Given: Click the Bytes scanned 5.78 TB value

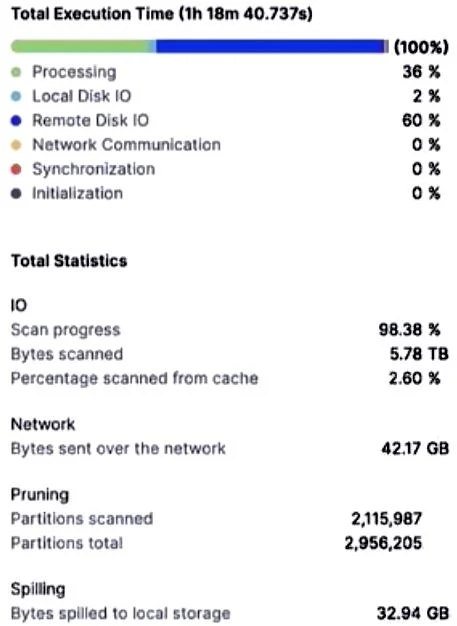Looking at the screenshot, I should [419, 354].
